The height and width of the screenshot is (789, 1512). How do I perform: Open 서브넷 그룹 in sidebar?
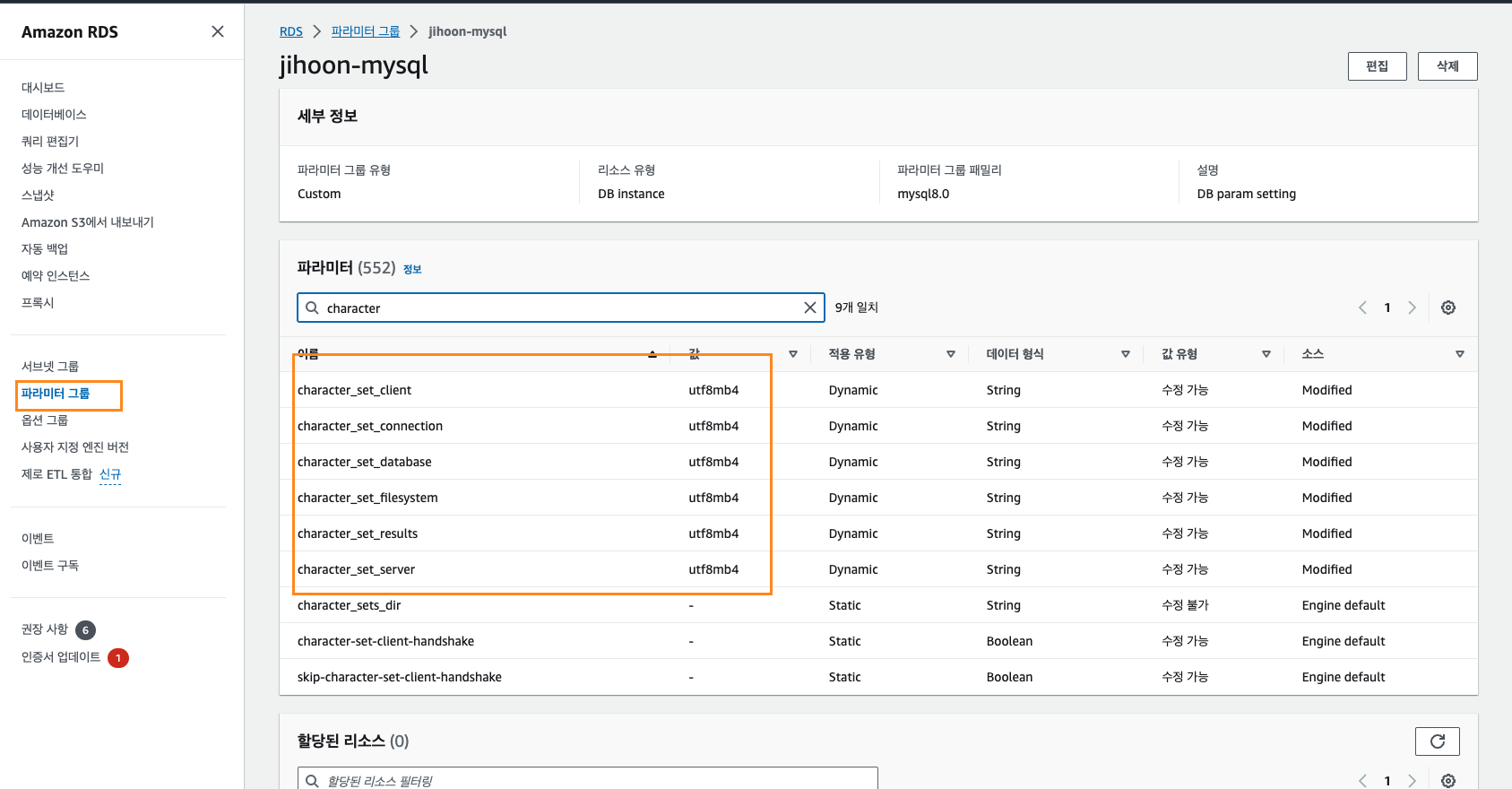click(50, 367)
